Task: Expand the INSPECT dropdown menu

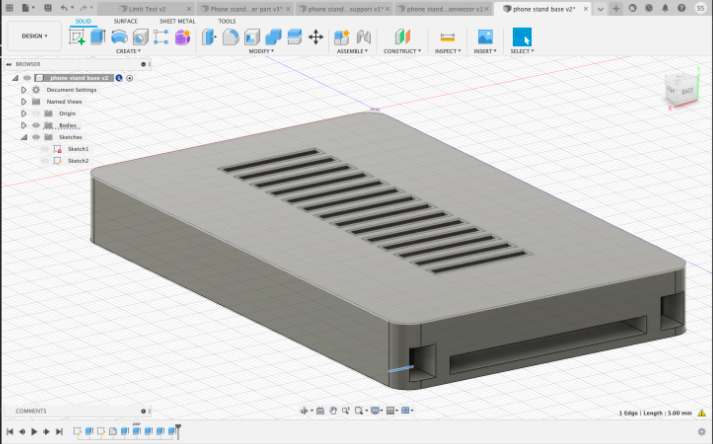Action: (448, 51)
